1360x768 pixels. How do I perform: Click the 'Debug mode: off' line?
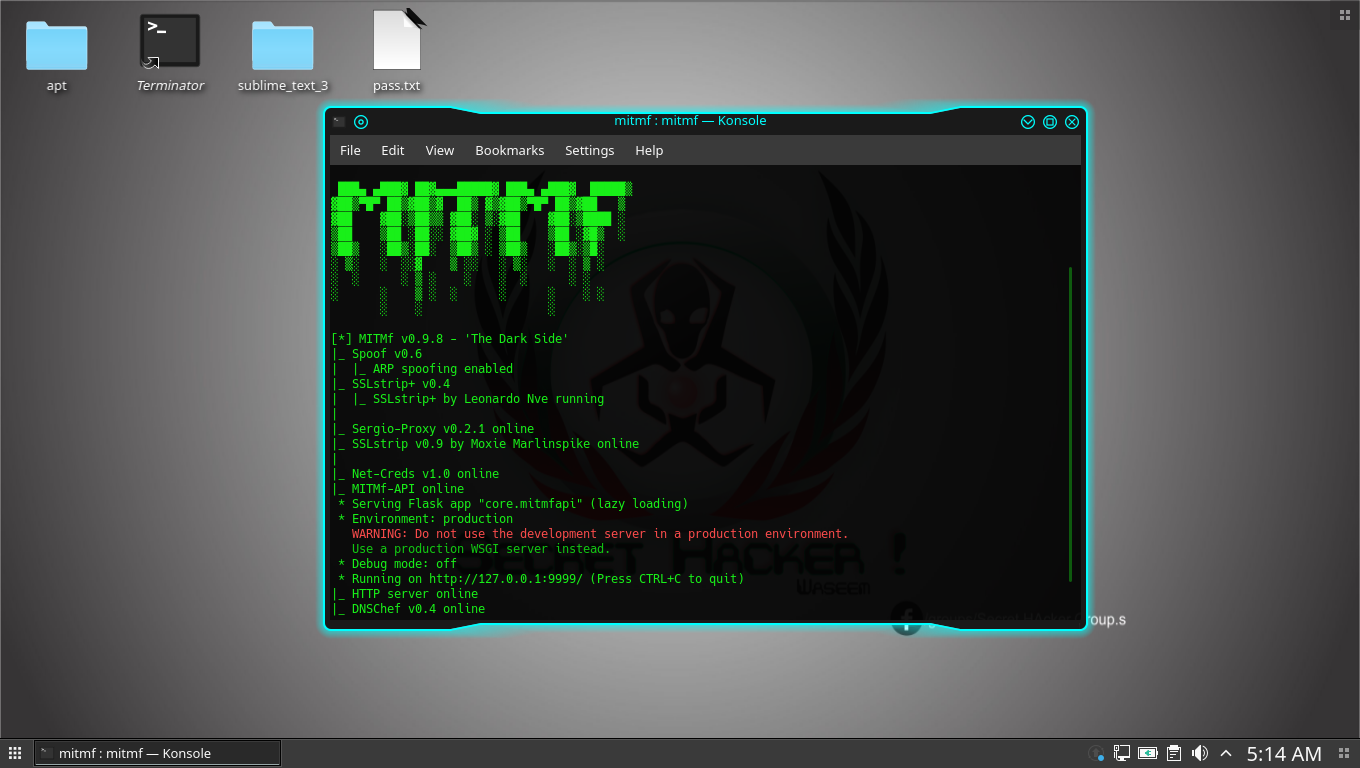[x=397, y=564]
